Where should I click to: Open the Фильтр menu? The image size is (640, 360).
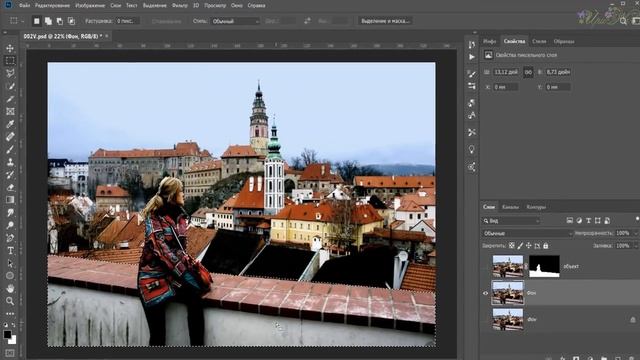(180, 6)
